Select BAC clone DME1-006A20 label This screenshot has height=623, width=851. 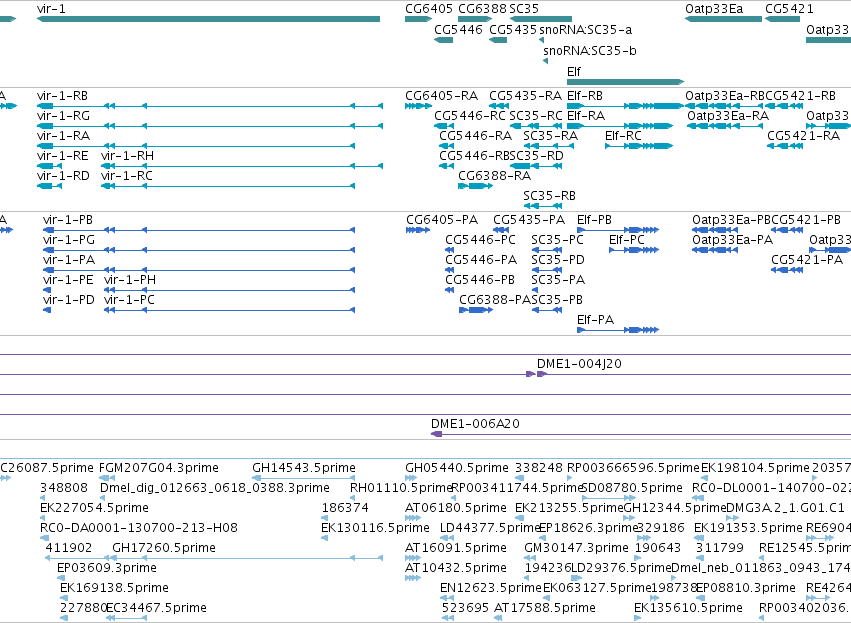pos(475,424)
